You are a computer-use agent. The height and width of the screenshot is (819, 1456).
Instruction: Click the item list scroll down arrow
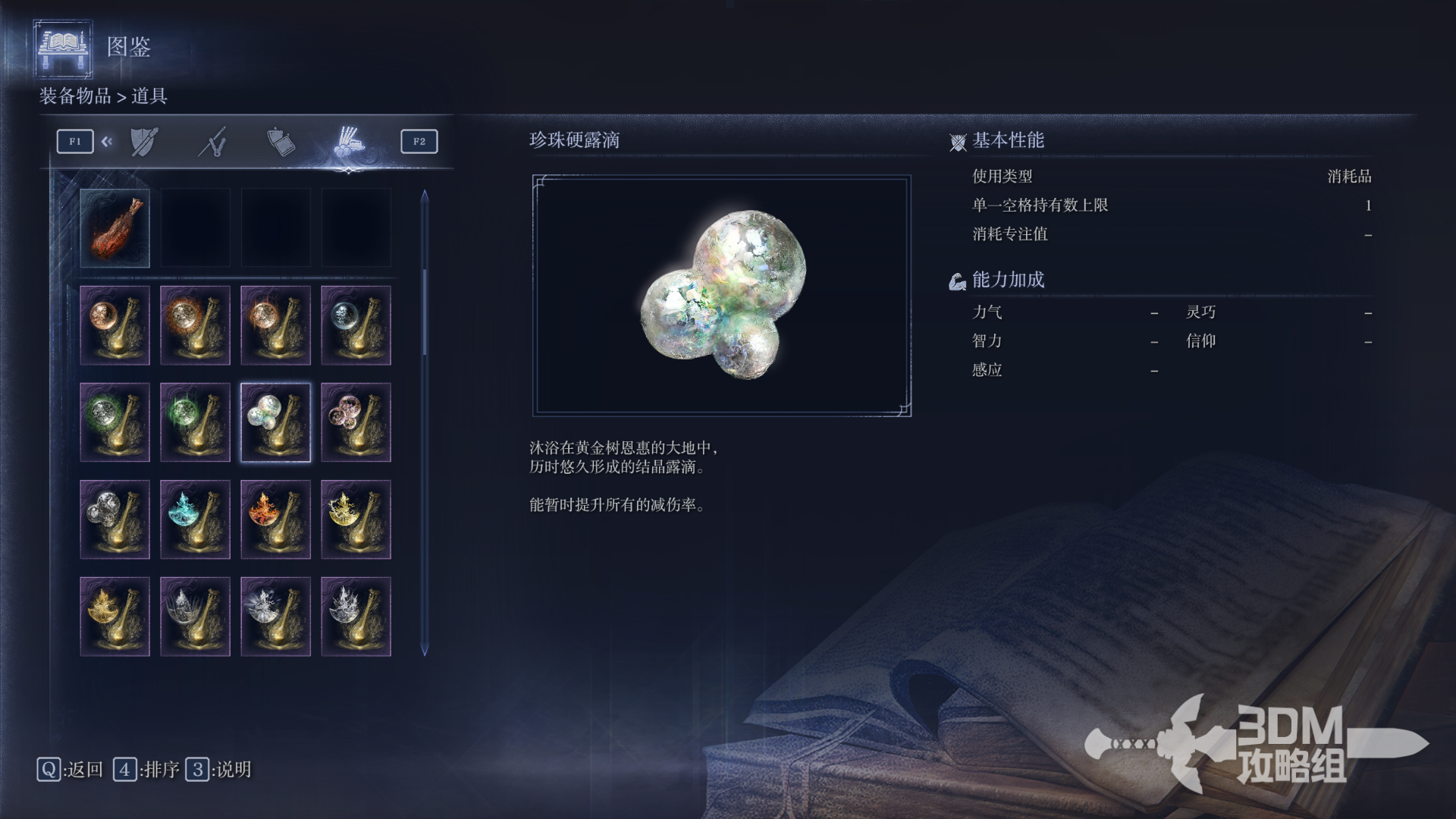[425, 649]
